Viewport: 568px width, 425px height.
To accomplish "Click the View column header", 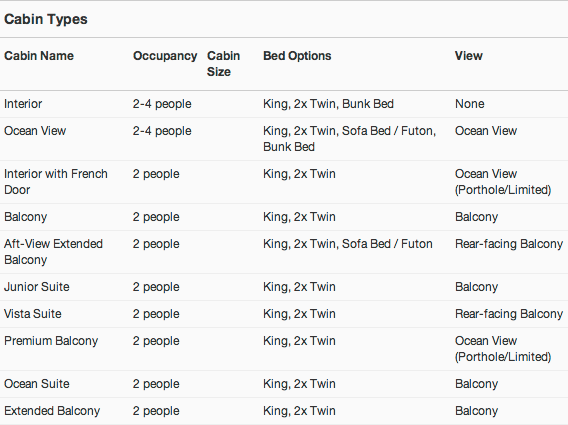I will (x=469, y=56).
